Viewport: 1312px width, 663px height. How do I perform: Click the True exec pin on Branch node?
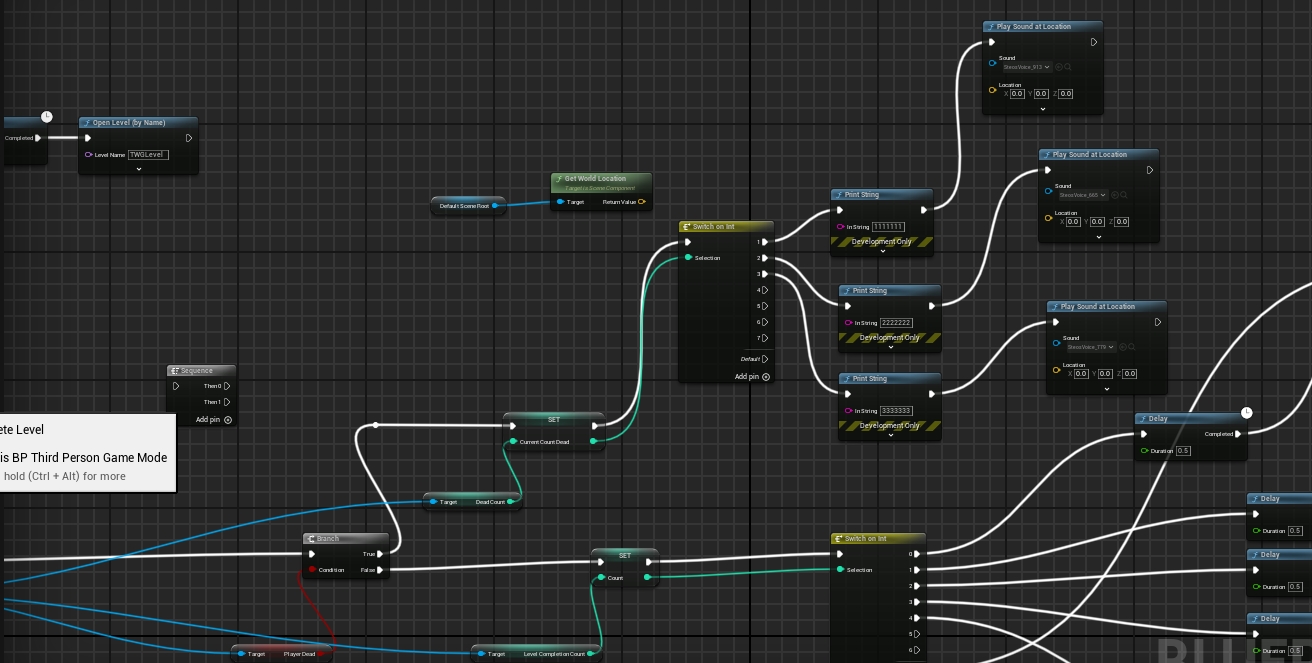coord(381,554)
